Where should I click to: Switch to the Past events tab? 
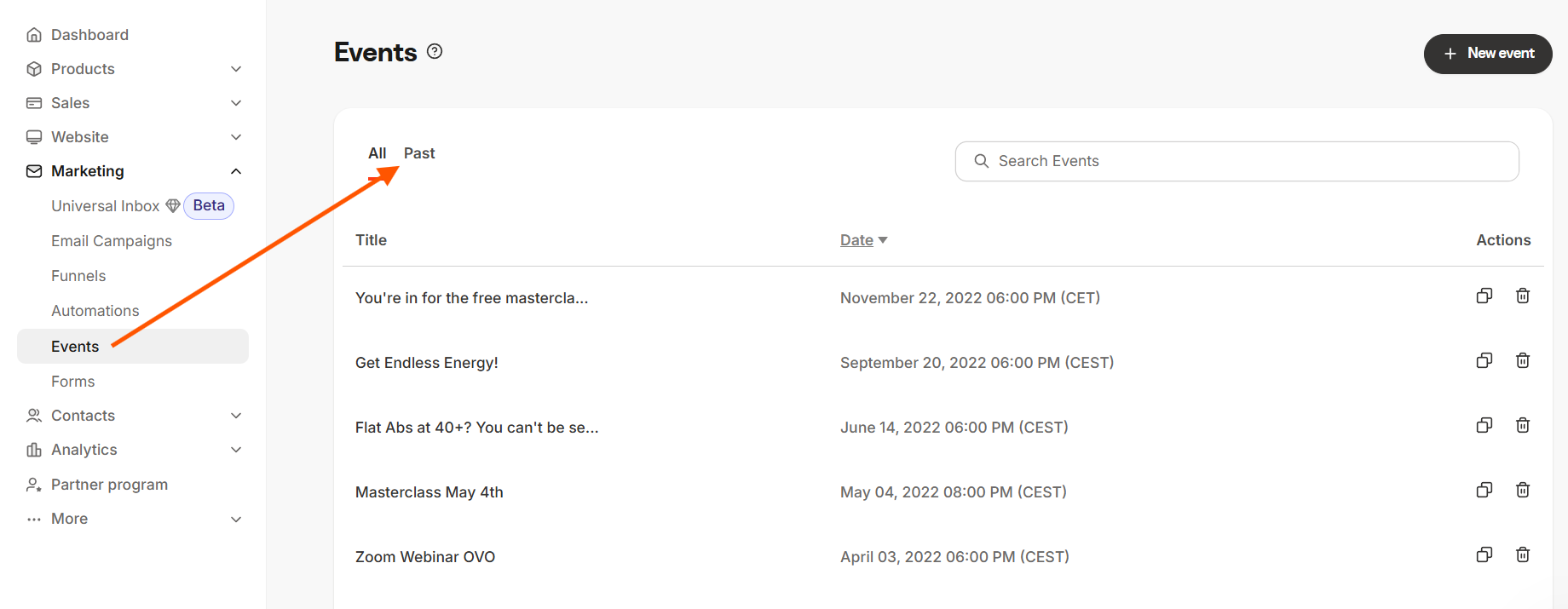point(418,153)
